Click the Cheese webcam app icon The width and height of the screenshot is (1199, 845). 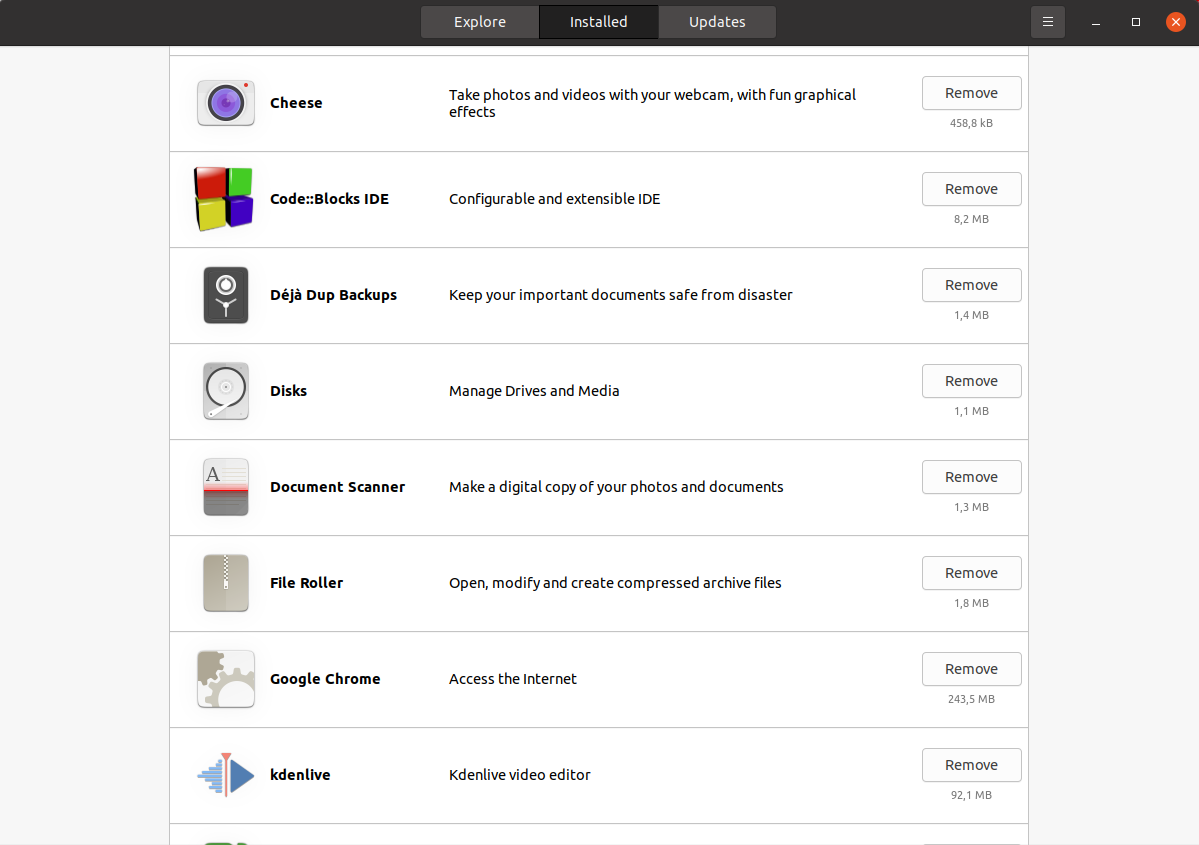pos(225,103)
